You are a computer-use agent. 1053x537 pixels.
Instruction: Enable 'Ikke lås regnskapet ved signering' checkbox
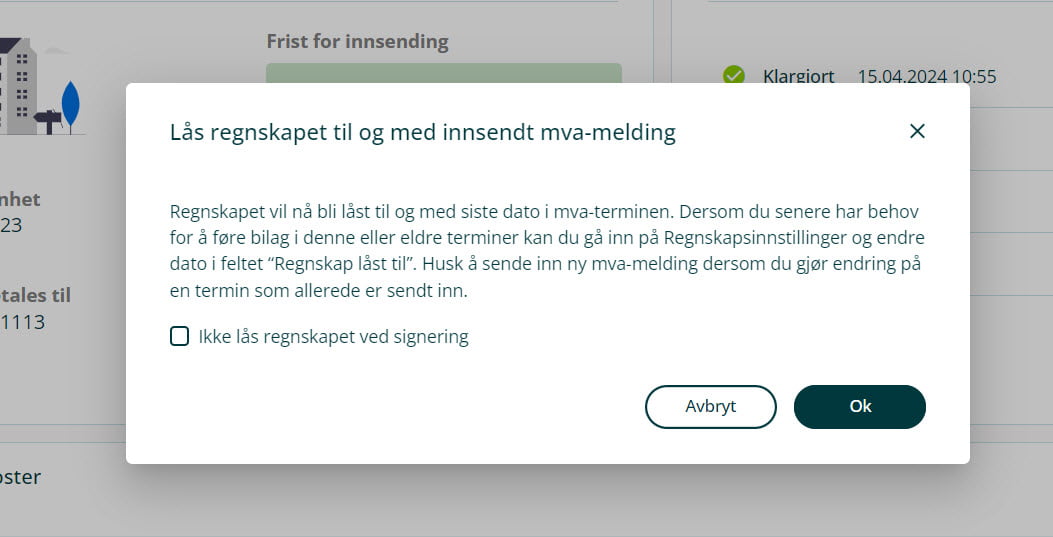179,337
